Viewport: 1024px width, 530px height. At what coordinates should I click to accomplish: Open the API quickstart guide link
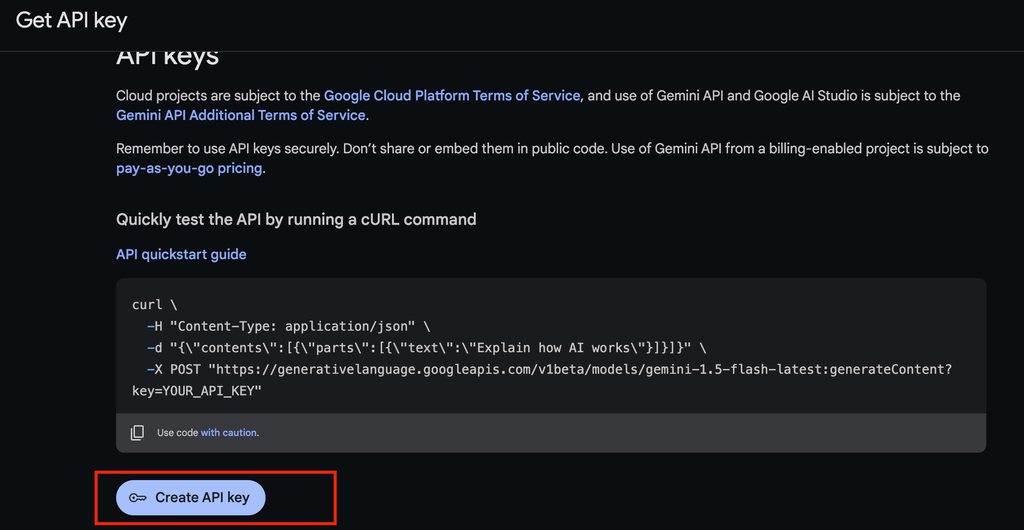(x=181, y=254)
